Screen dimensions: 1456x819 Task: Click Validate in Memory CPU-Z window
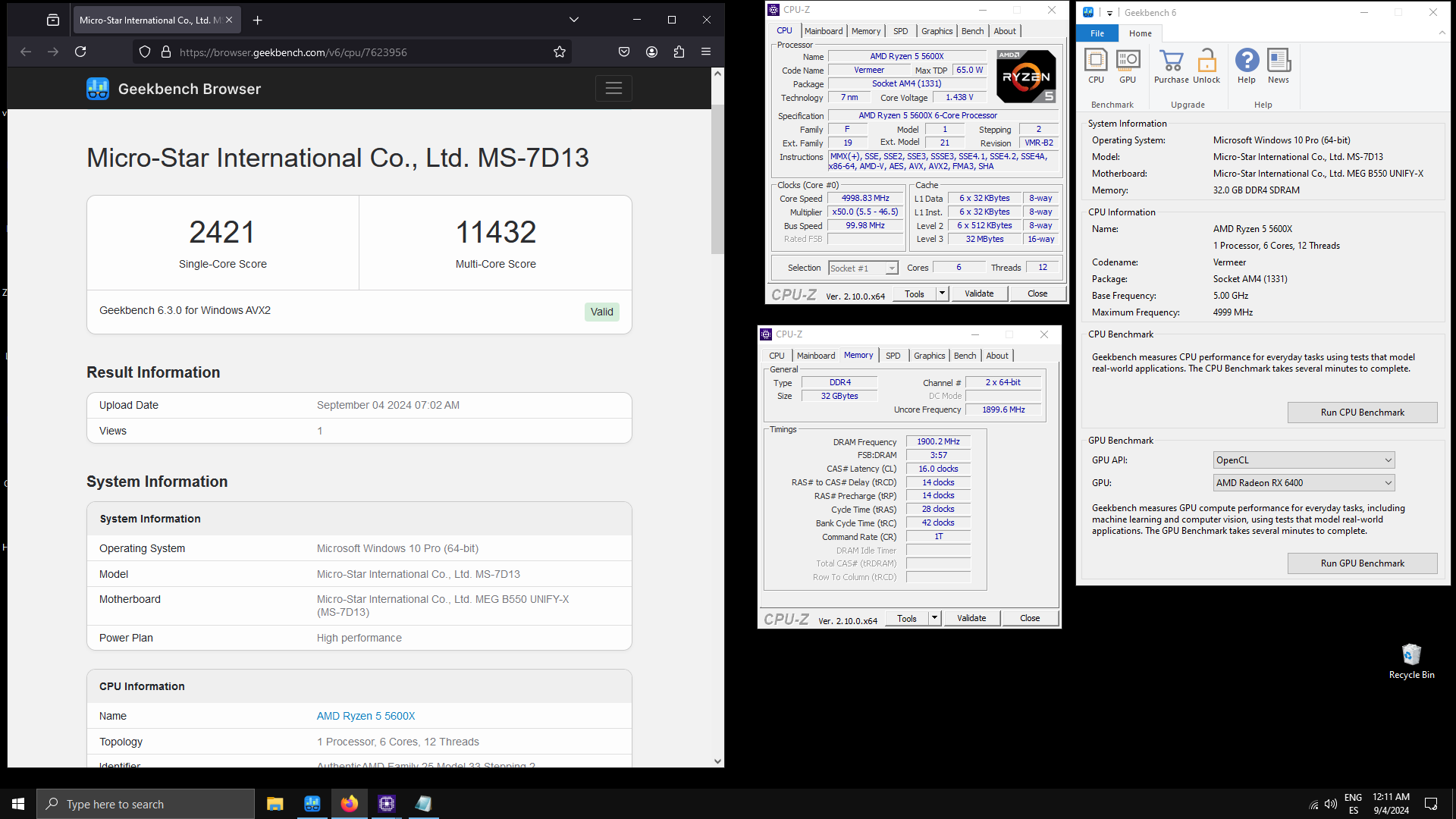971,618
